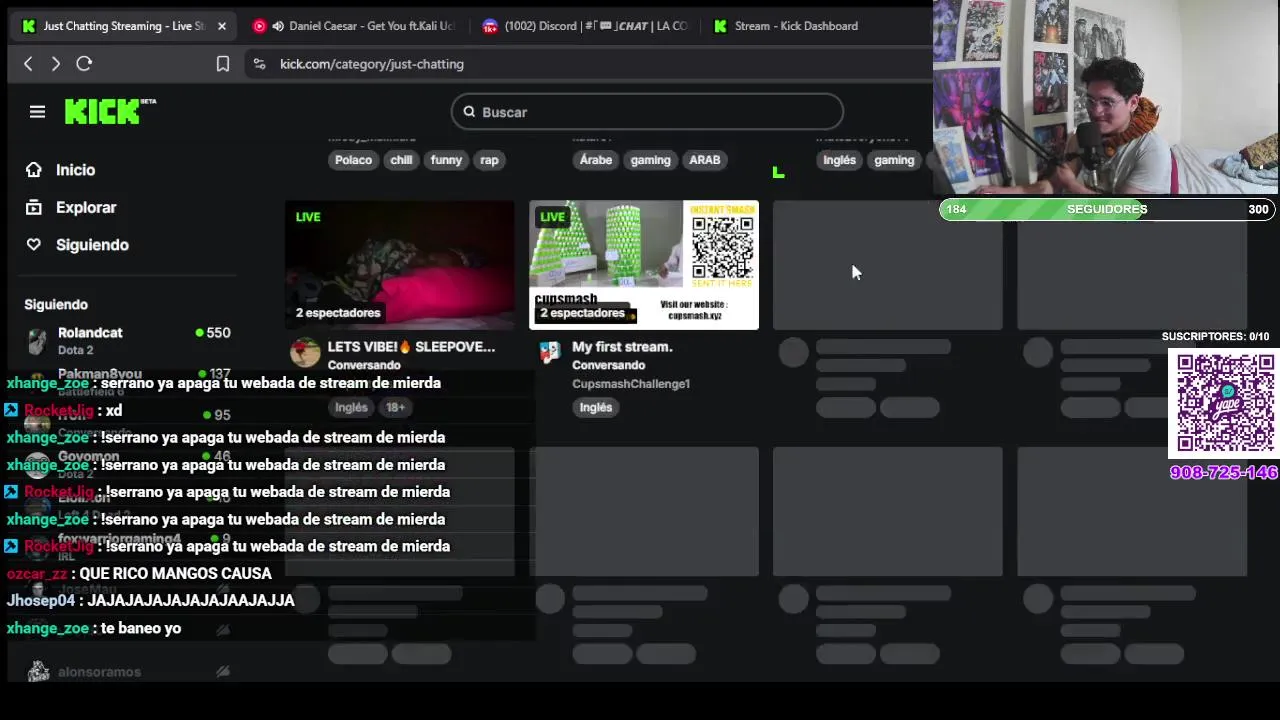Click the webcam overlay of streamer
Screen dimensions: 1280x720
(x=1106, y=97)
